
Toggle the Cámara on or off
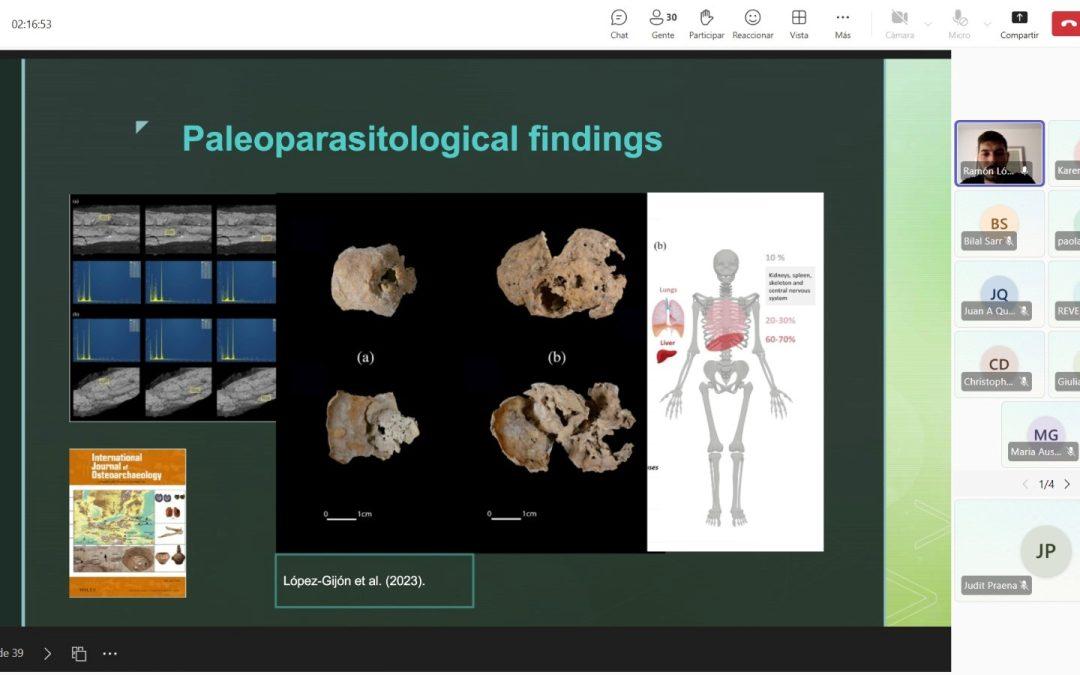tap(899, 23)
